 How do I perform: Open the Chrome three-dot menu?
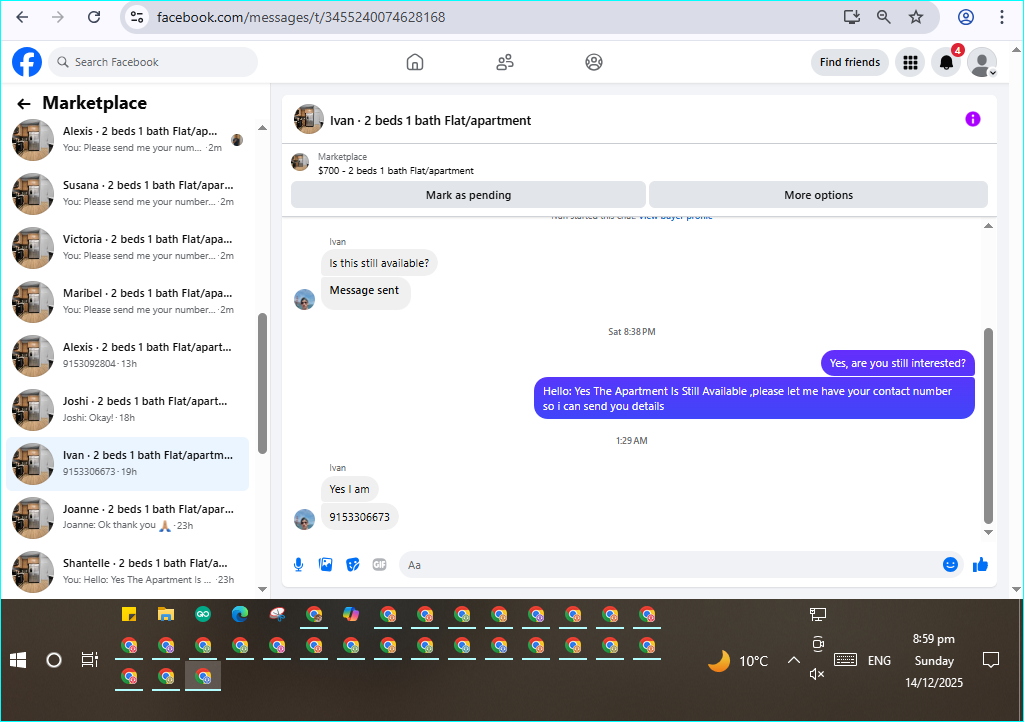(1002, 17)
